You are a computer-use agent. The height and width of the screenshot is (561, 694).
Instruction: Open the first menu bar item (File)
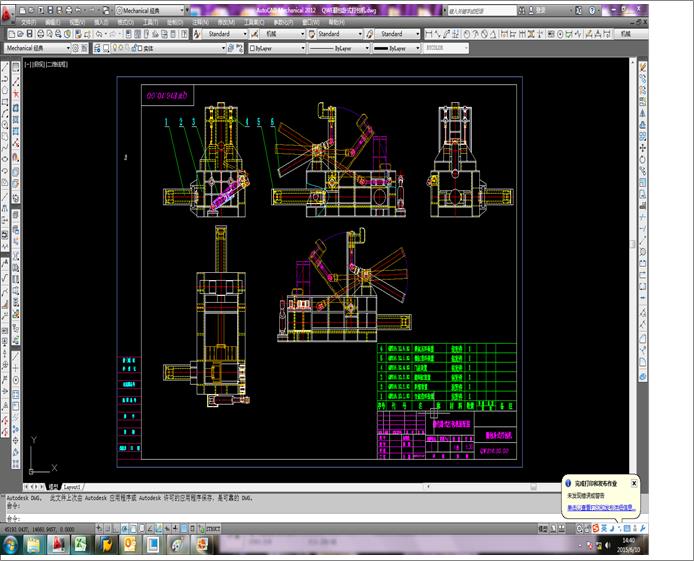[27, 21]
